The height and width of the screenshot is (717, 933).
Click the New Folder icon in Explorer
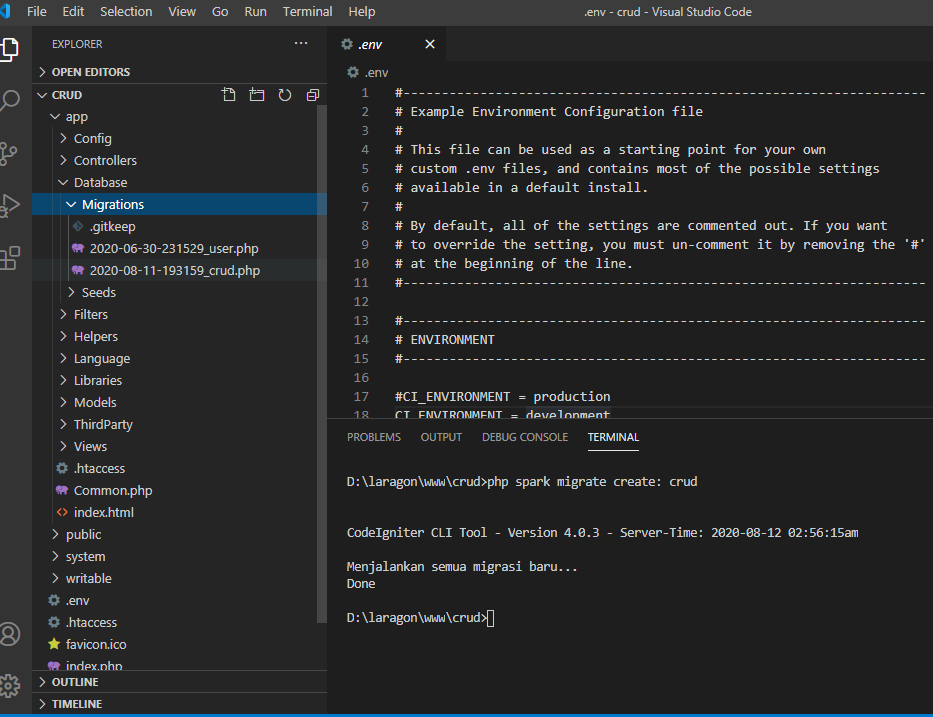[x=256, y=94]
